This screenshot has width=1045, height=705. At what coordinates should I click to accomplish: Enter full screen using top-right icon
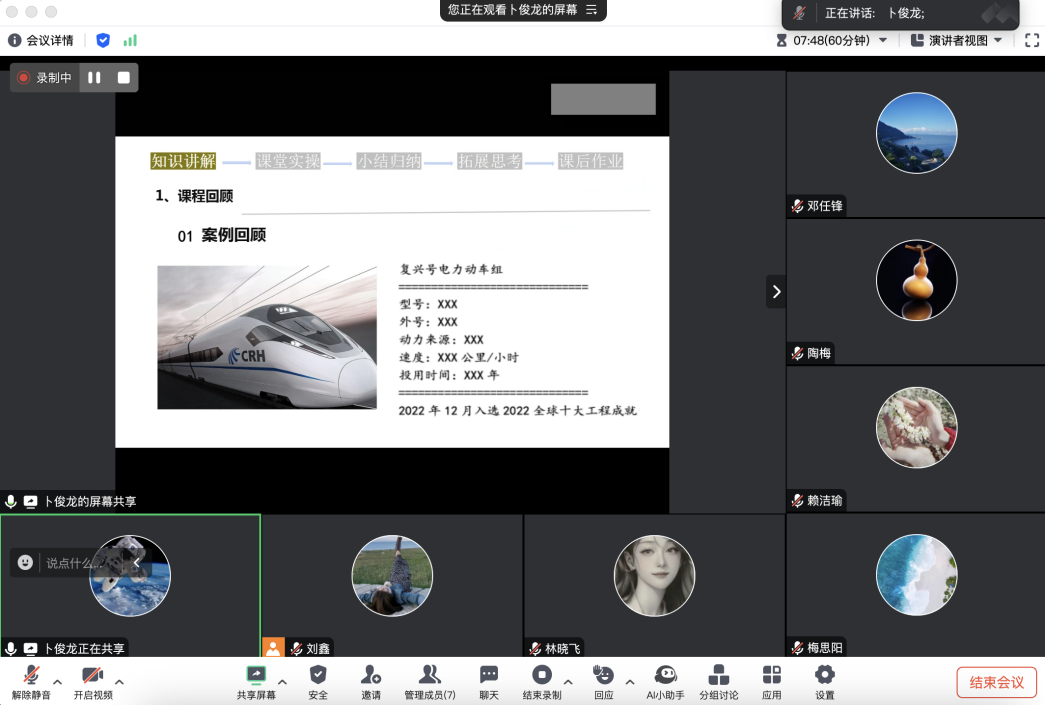point(1032,40)
